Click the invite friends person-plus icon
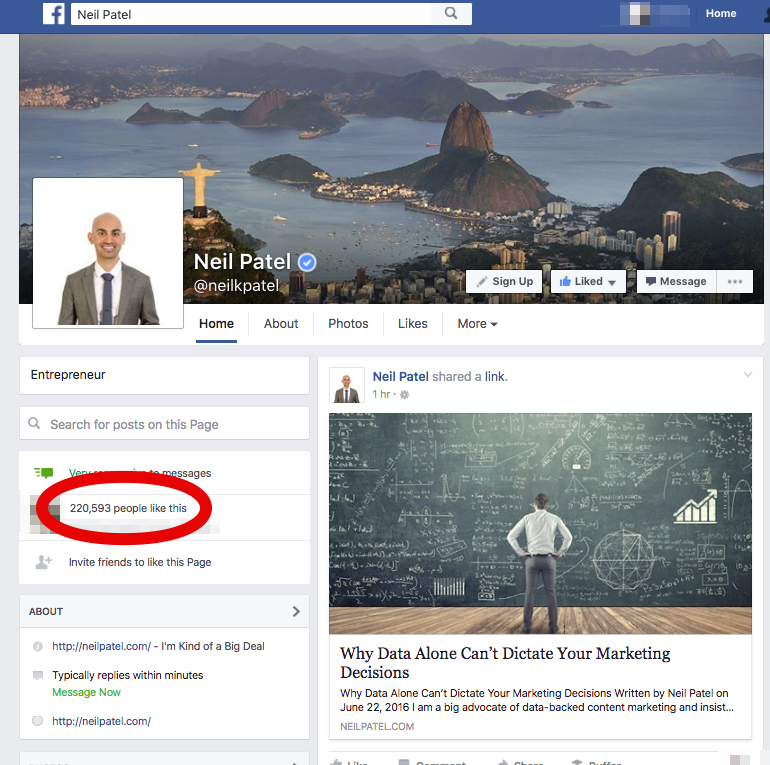 pyautogui.click(x=43, y=562)
